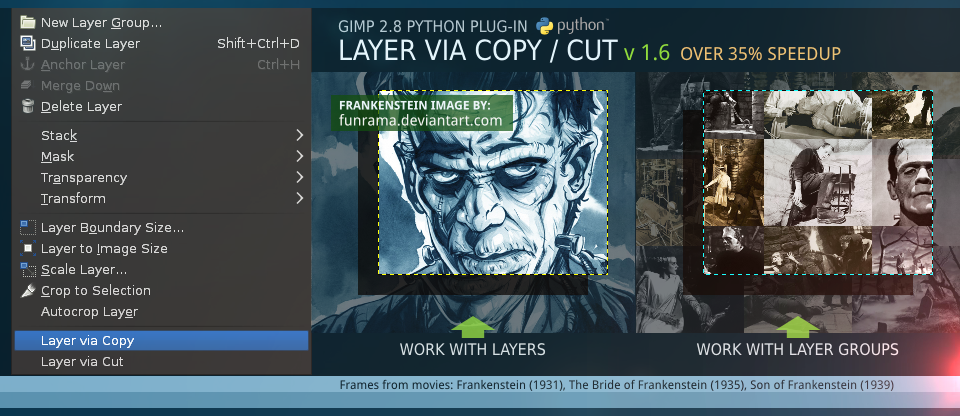960x416 pixels.
Task: Click the selected Frankenstein illustration
Action: click(x=493, y=183)
